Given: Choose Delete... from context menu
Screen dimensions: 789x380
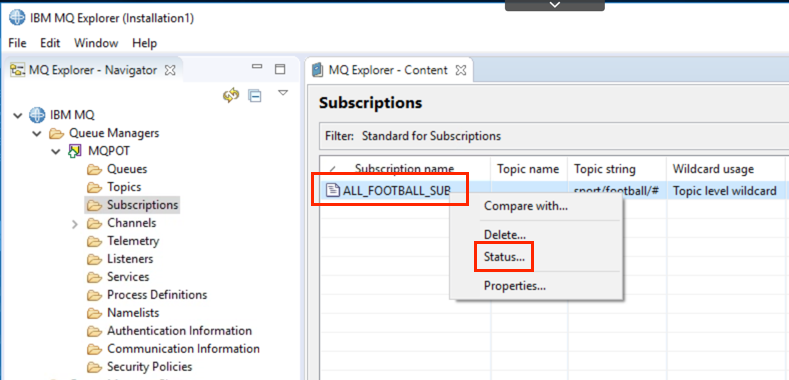Looking at the screenshot, I should point(505,235).
